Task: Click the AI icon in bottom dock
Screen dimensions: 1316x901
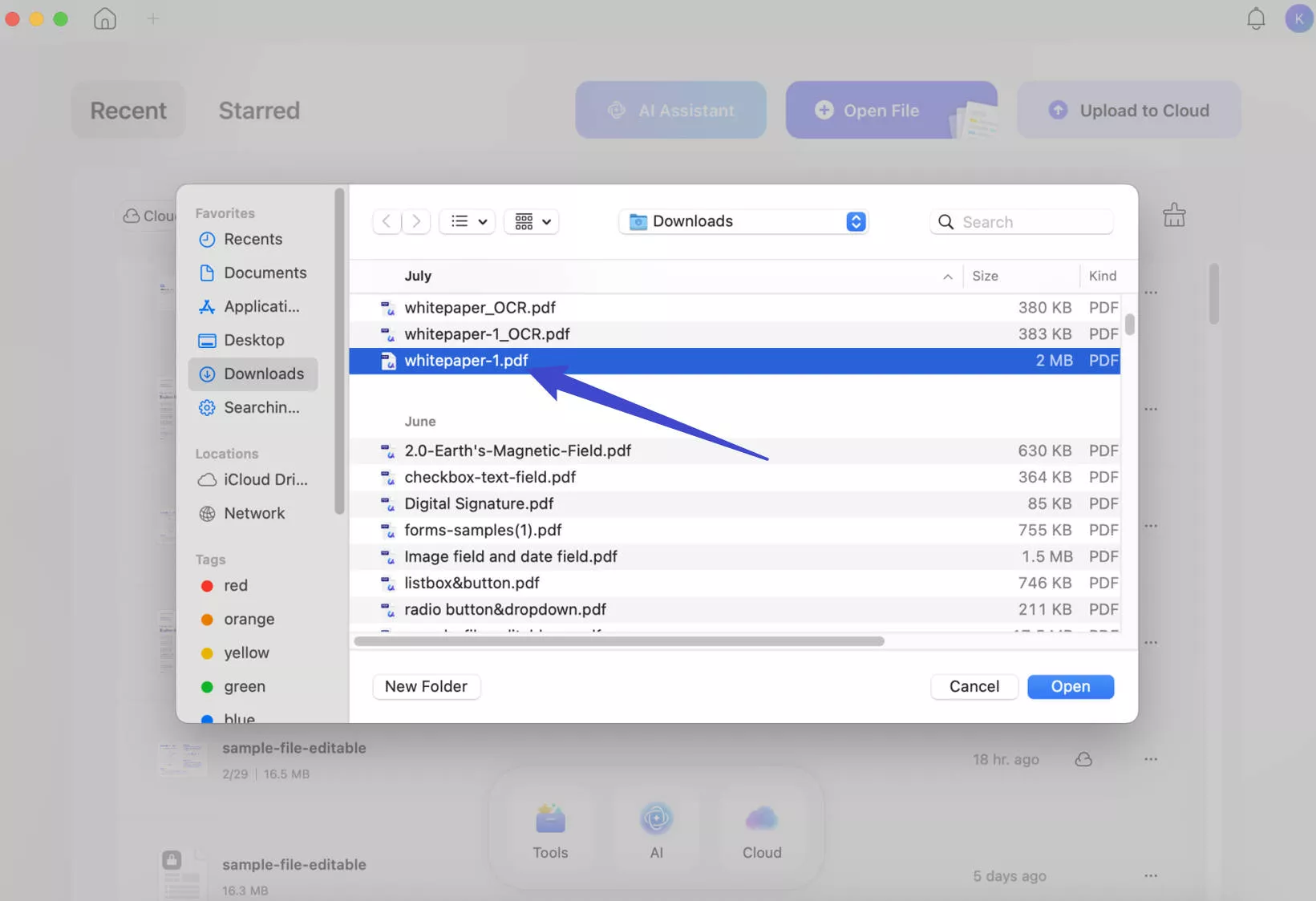Action: point(656,831)
